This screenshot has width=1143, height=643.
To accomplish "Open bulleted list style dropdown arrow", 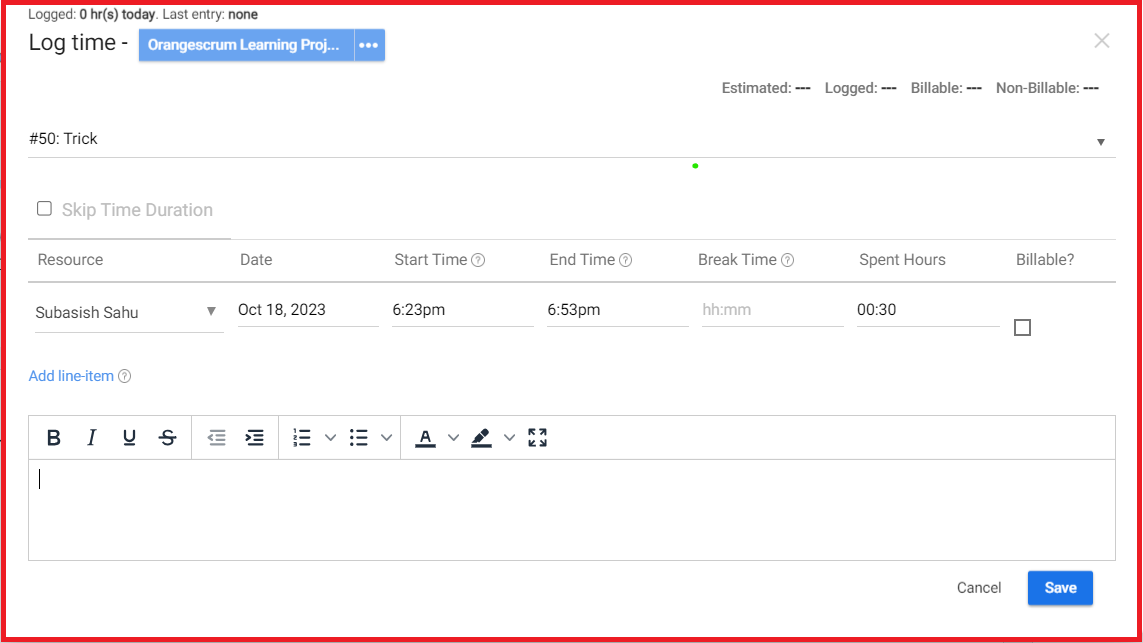I will click(386, 437).
